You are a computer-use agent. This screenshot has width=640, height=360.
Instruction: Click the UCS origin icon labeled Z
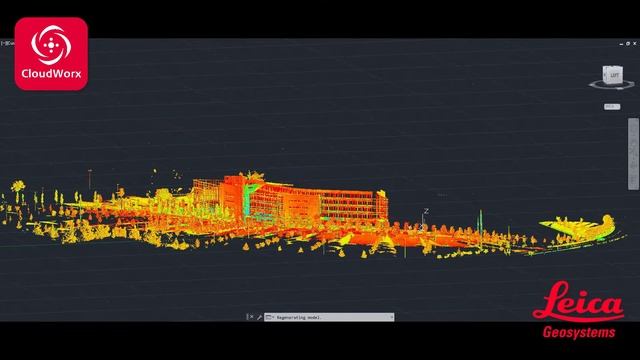click(423, 220)
